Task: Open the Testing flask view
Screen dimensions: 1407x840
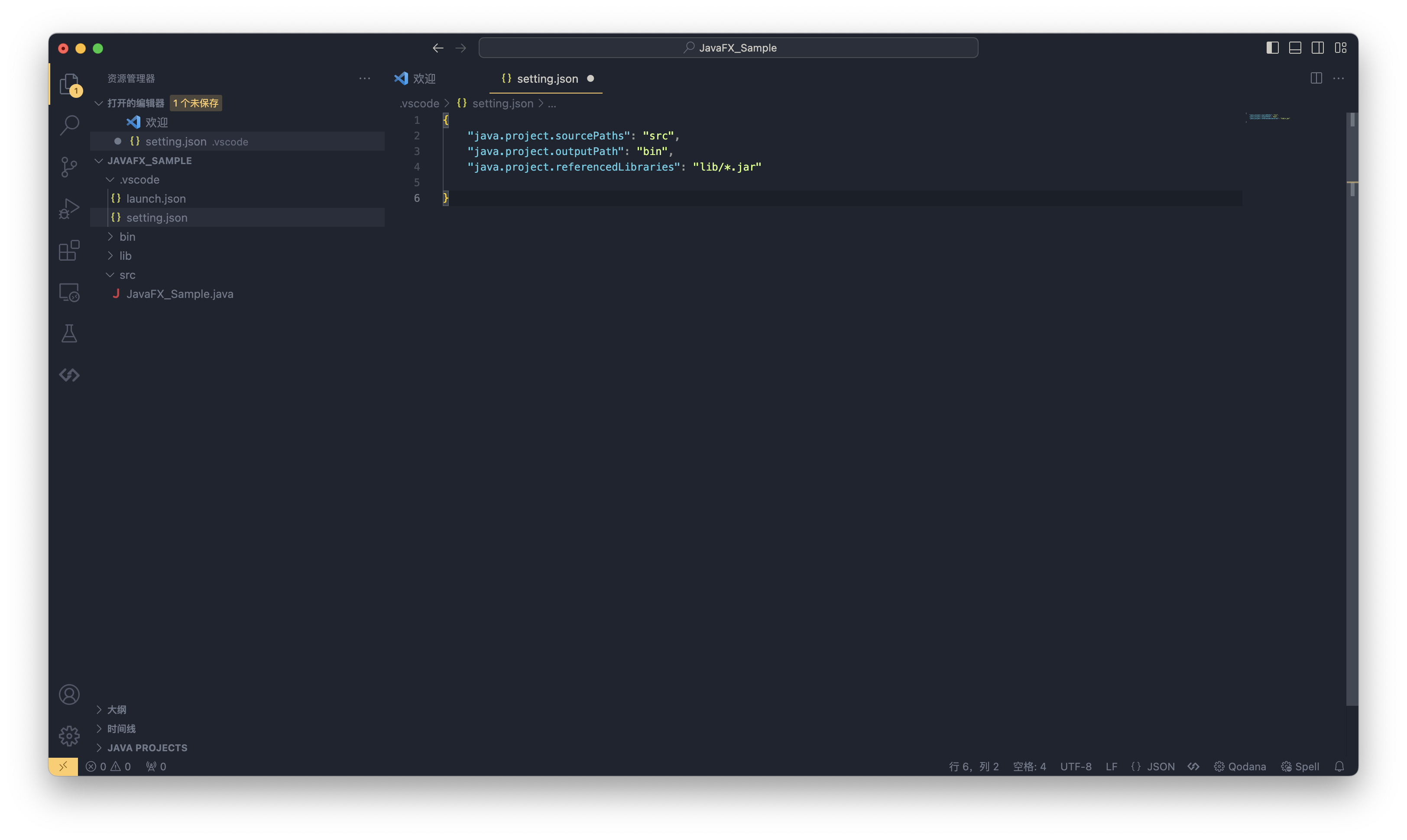Action: click(x=69, y=333)
